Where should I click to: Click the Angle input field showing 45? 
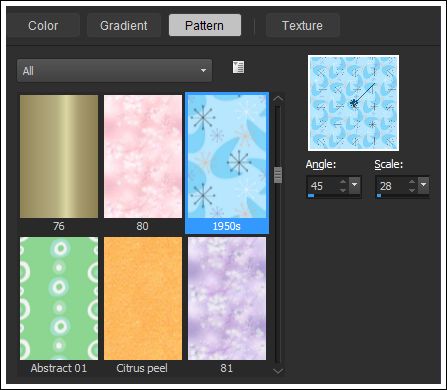tap(323, 186)
